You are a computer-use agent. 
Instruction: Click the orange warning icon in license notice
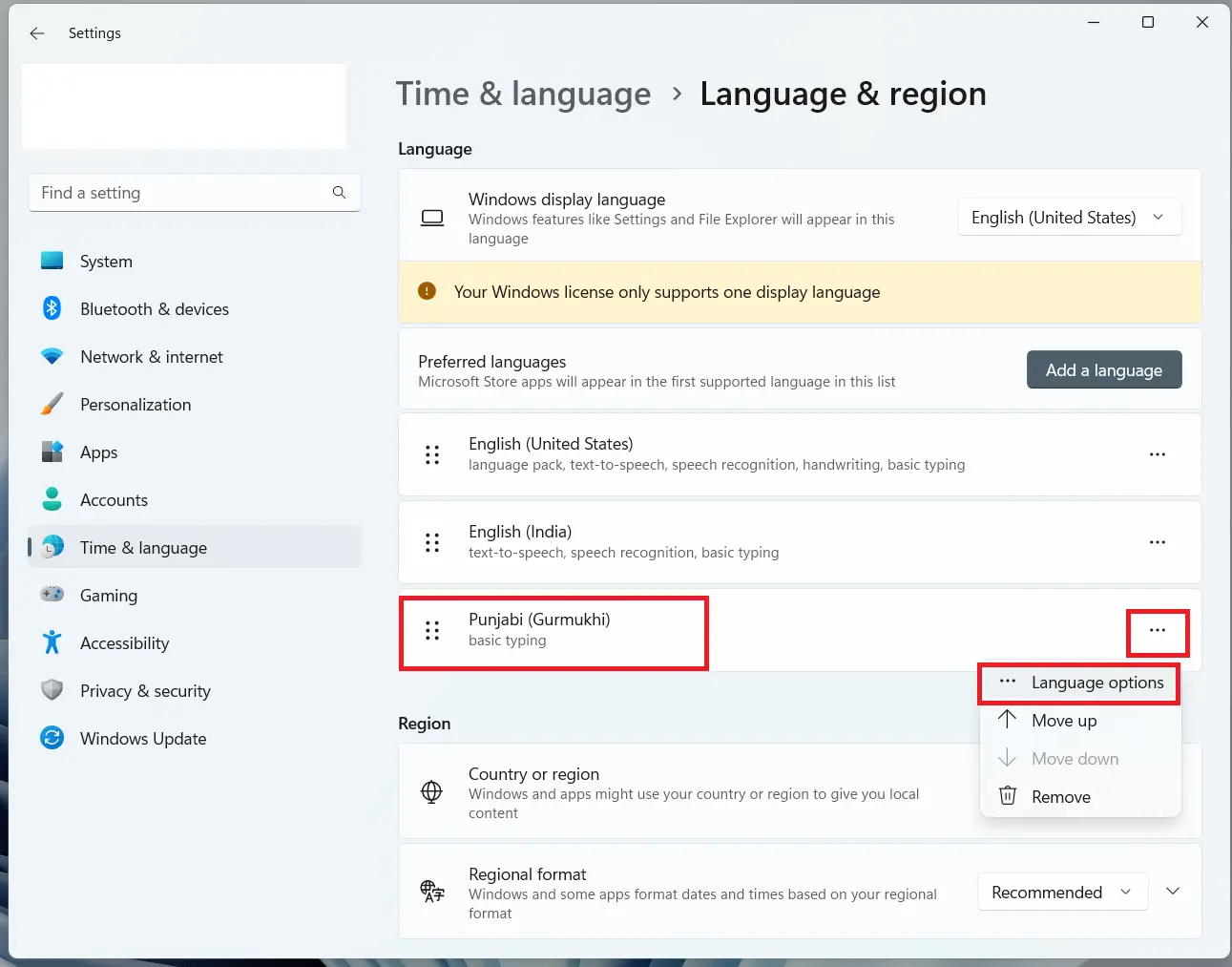click(x=427, y=291)
